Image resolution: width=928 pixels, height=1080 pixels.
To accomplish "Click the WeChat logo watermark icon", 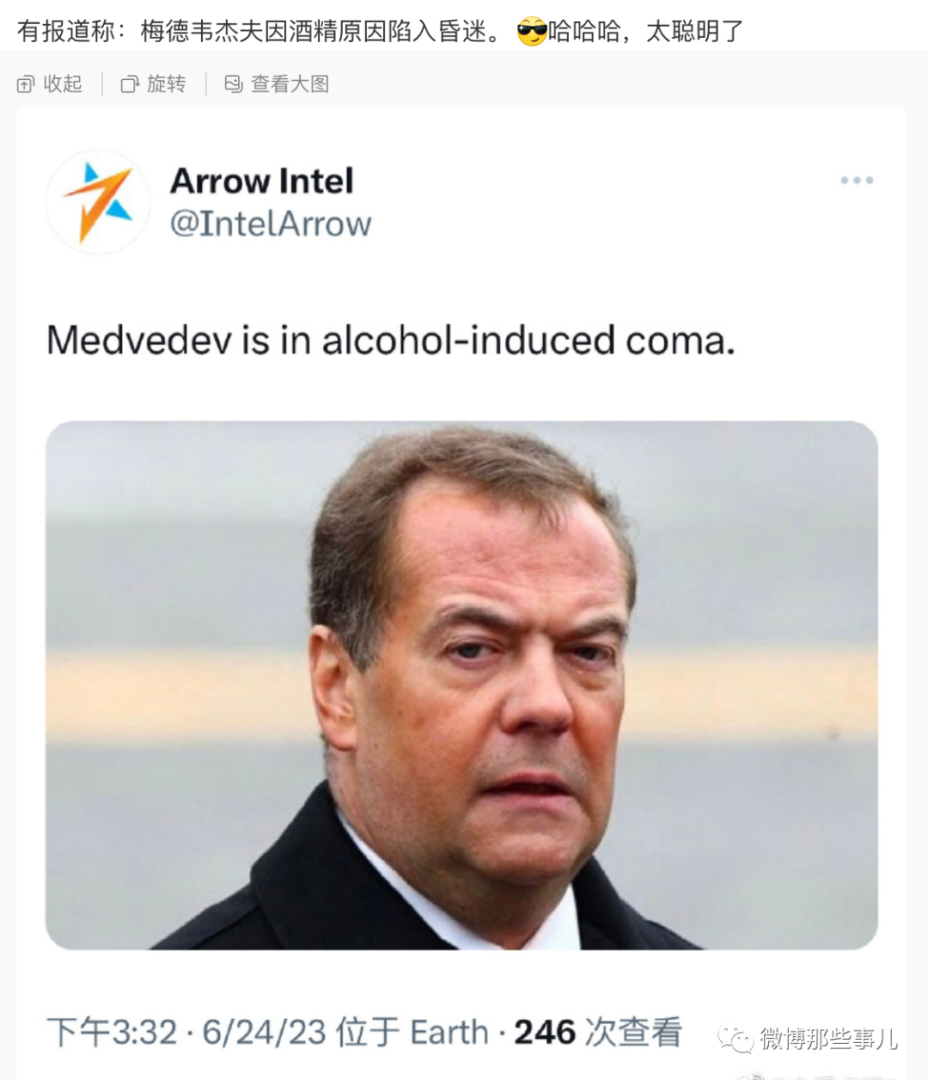I will coord(738,1040).
